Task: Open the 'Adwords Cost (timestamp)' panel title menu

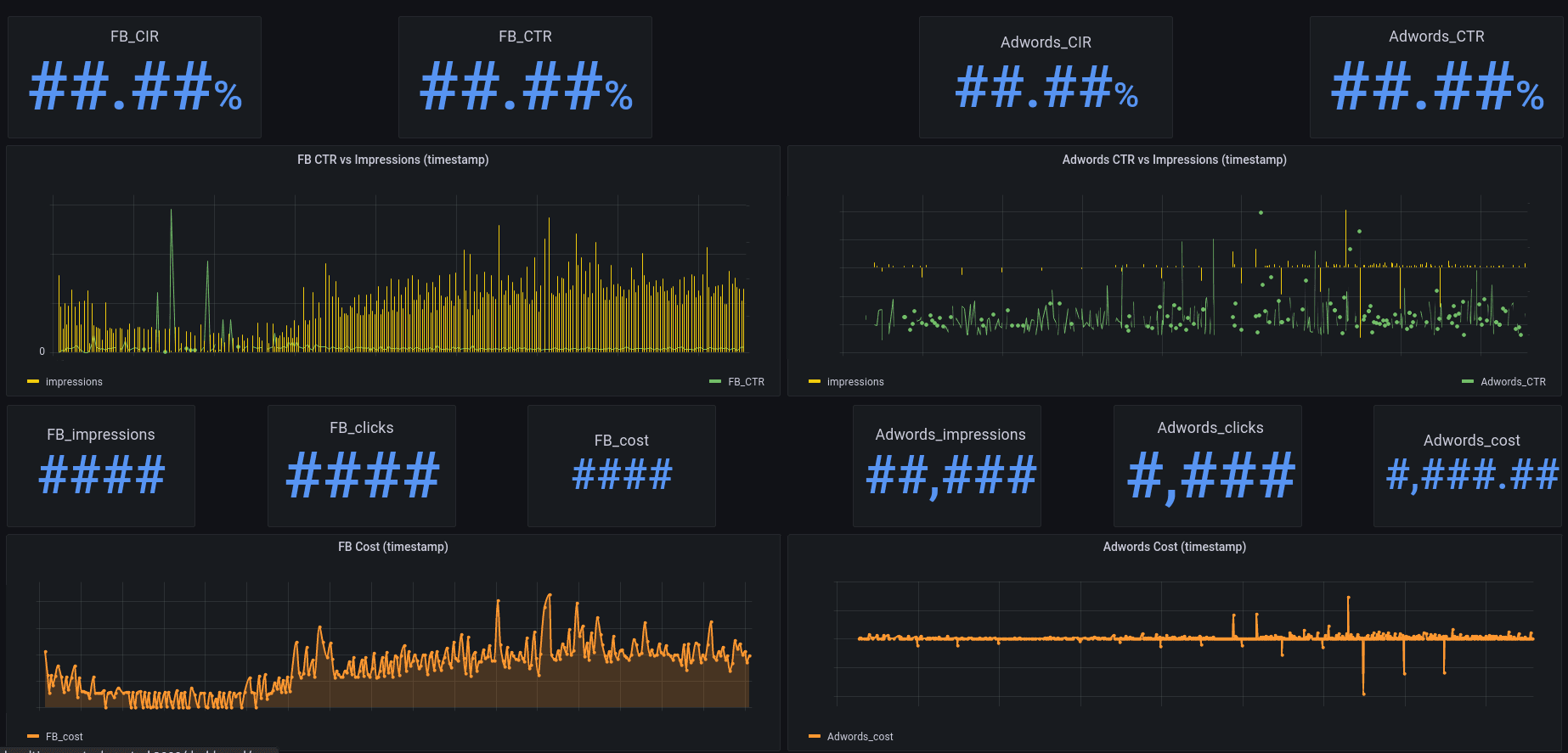Action: tap(1174, 547)
